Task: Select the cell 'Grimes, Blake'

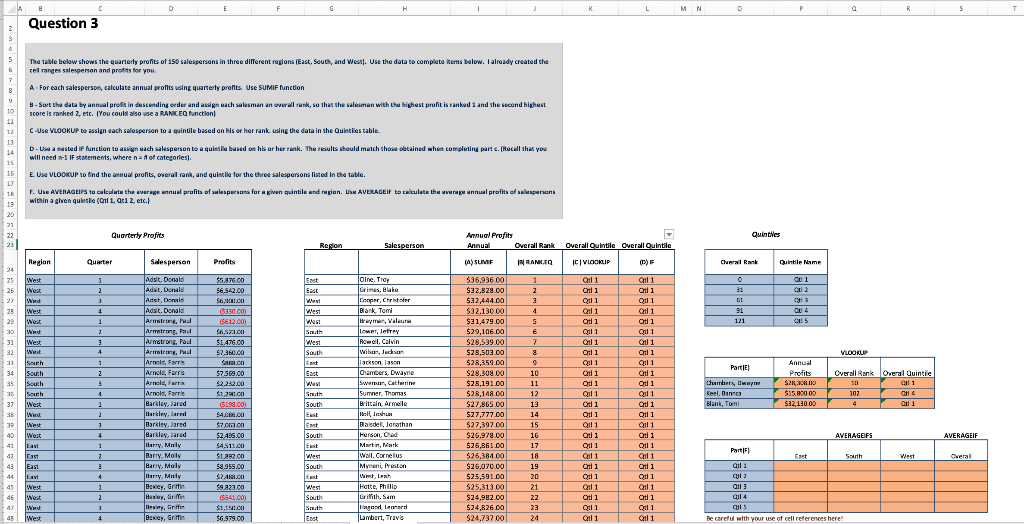Action: coord(404,290)
